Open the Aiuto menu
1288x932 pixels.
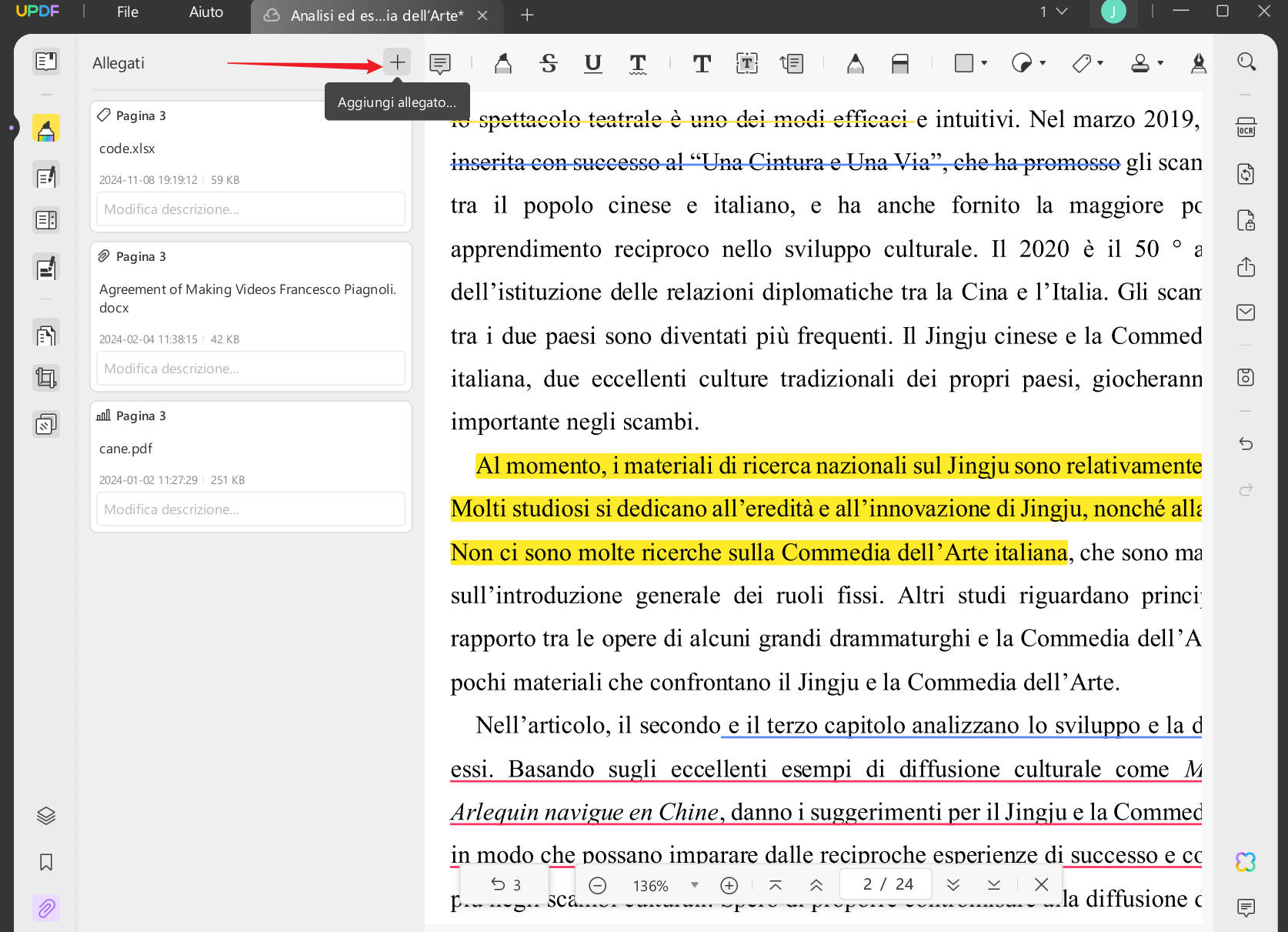coord(206,12)
